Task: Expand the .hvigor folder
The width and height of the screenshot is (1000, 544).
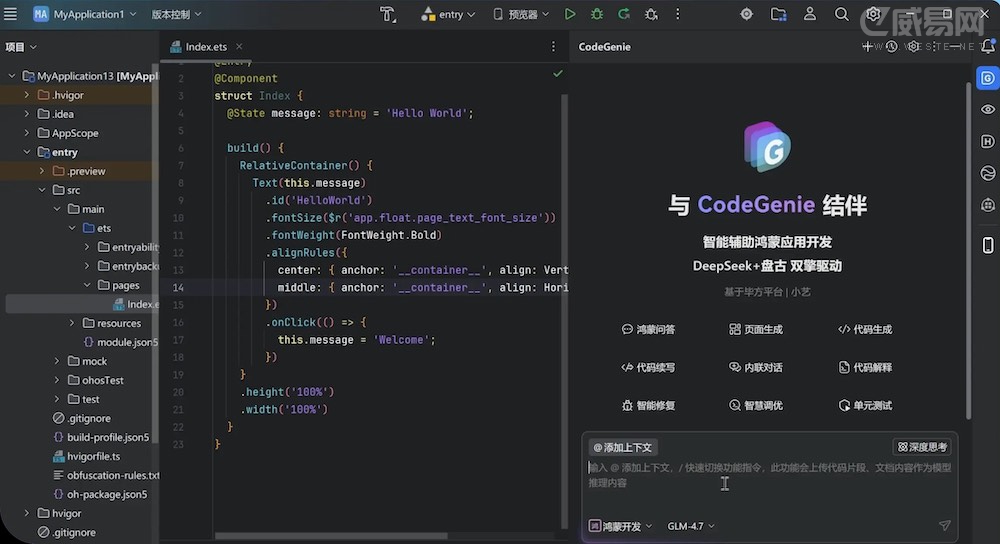Action: [x=27, y=95]
